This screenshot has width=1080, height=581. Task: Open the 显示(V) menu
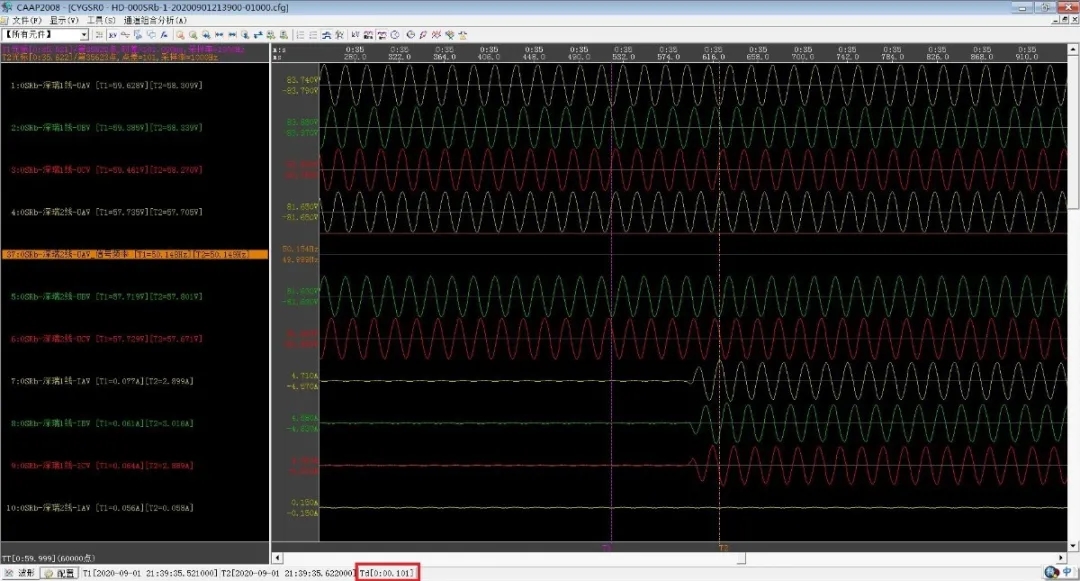(x=65, y=20)
